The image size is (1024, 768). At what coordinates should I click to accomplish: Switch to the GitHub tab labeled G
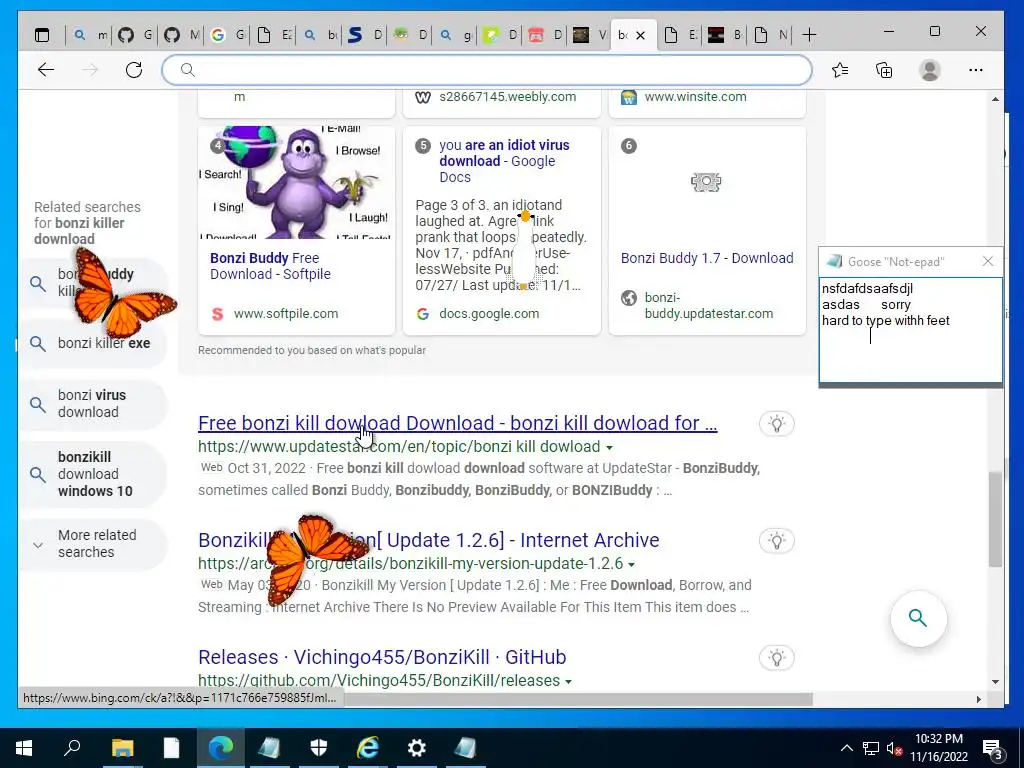click(x=136, y=35)
